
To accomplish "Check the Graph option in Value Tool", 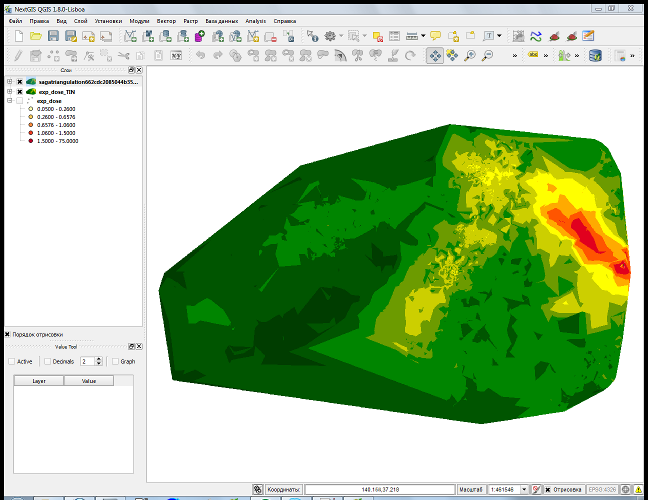I will pyautogui.click(x=114, y=361).
